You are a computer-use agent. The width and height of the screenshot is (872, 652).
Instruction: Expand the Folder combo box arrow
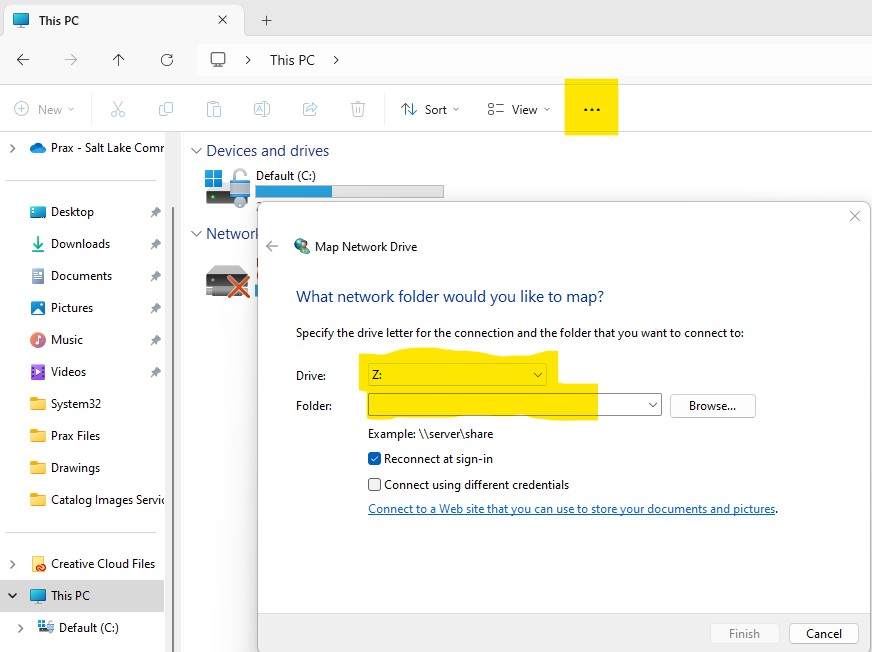tap(653, 405)
